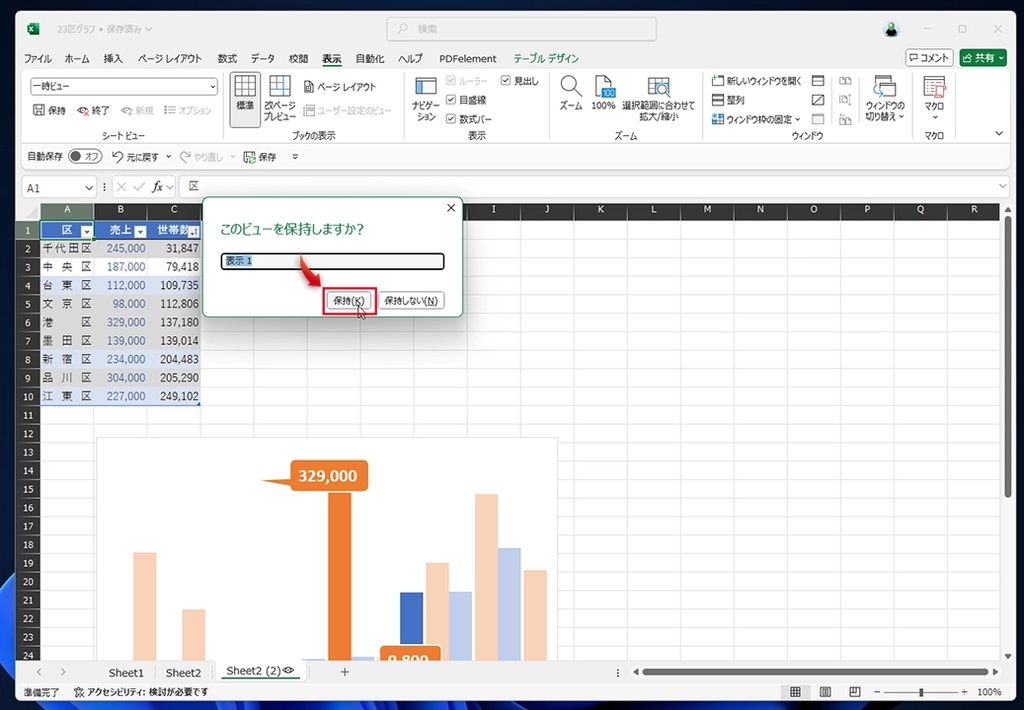Open filter dropdown for 区 column
Viewport: 1024px width, 710px height.
86,231
